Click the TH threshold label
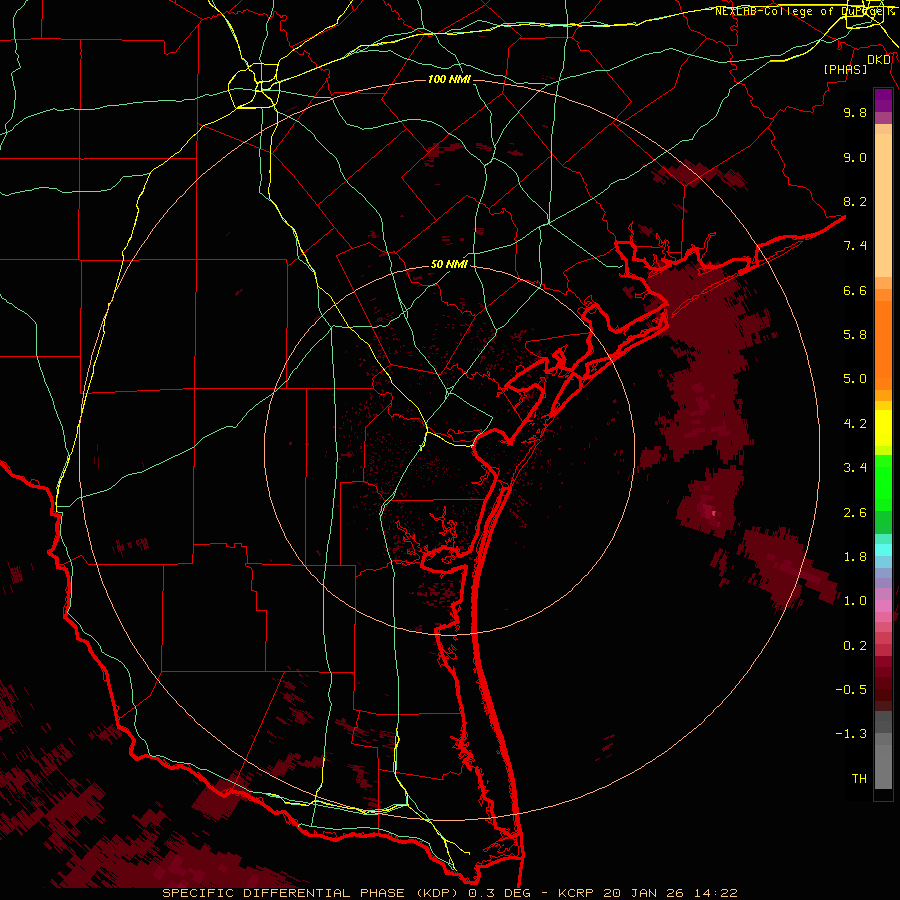 [859, 779]
